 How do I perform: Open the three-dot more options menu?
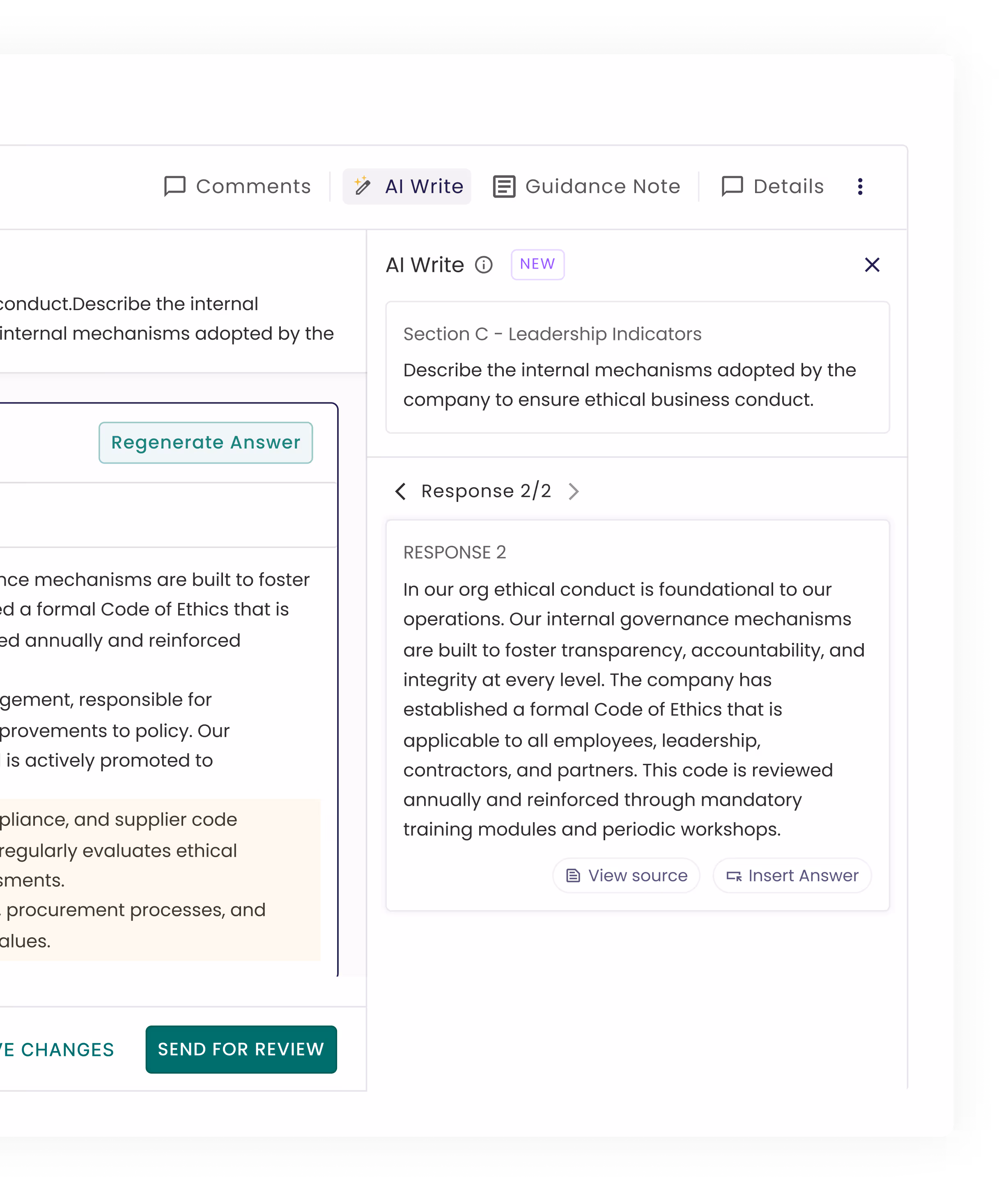click(x=860, y=186)
